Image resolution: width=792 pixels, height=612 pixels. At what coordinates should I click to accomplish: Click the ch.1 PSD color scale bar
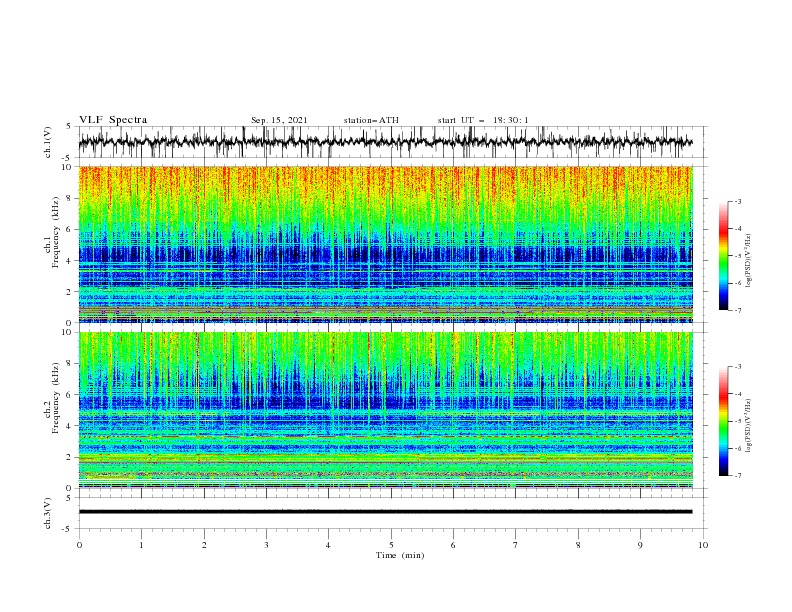pos(723,256)
